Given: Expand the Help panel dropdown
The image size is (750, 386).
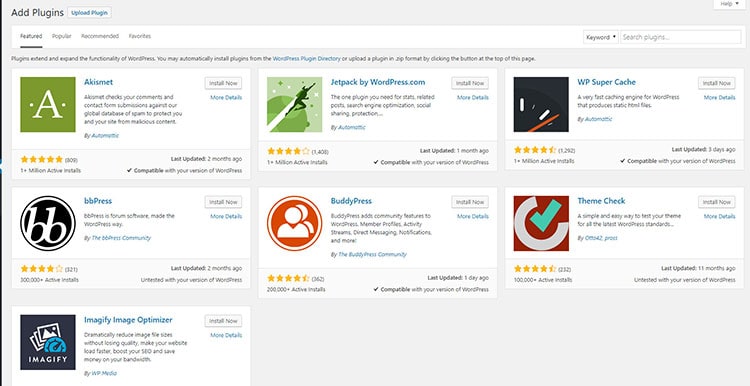Looking at the screenshot, I should point(729,4).
